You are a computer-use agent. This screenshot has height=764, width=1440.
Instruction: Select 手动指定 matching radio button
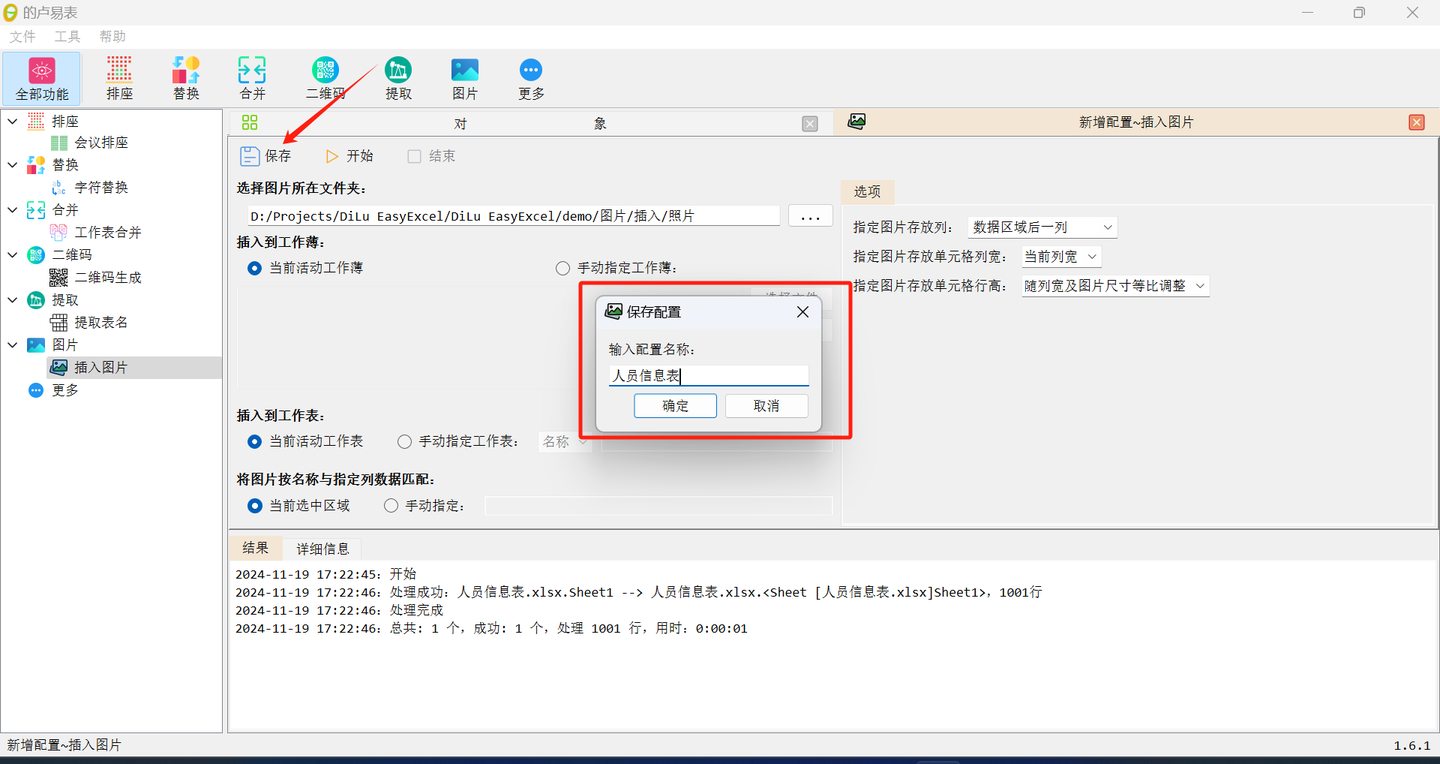coord(391,506)
